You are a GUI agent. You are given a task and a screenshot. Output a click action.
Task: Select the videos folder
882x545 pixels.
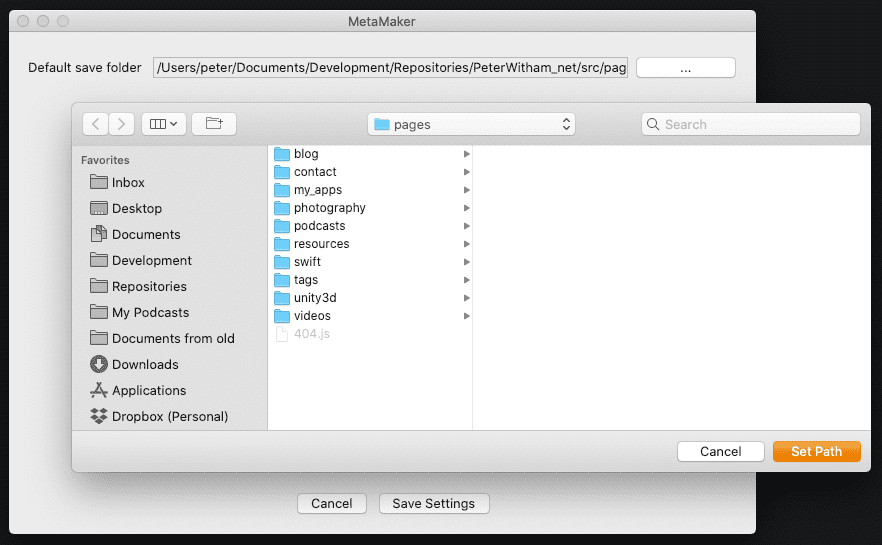pos(371,316)
